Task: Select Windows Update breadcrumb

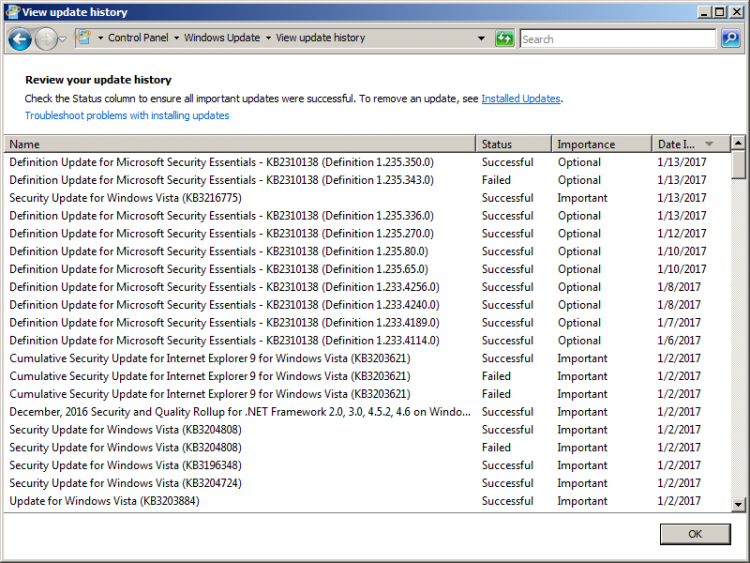Action: point(222,38)
